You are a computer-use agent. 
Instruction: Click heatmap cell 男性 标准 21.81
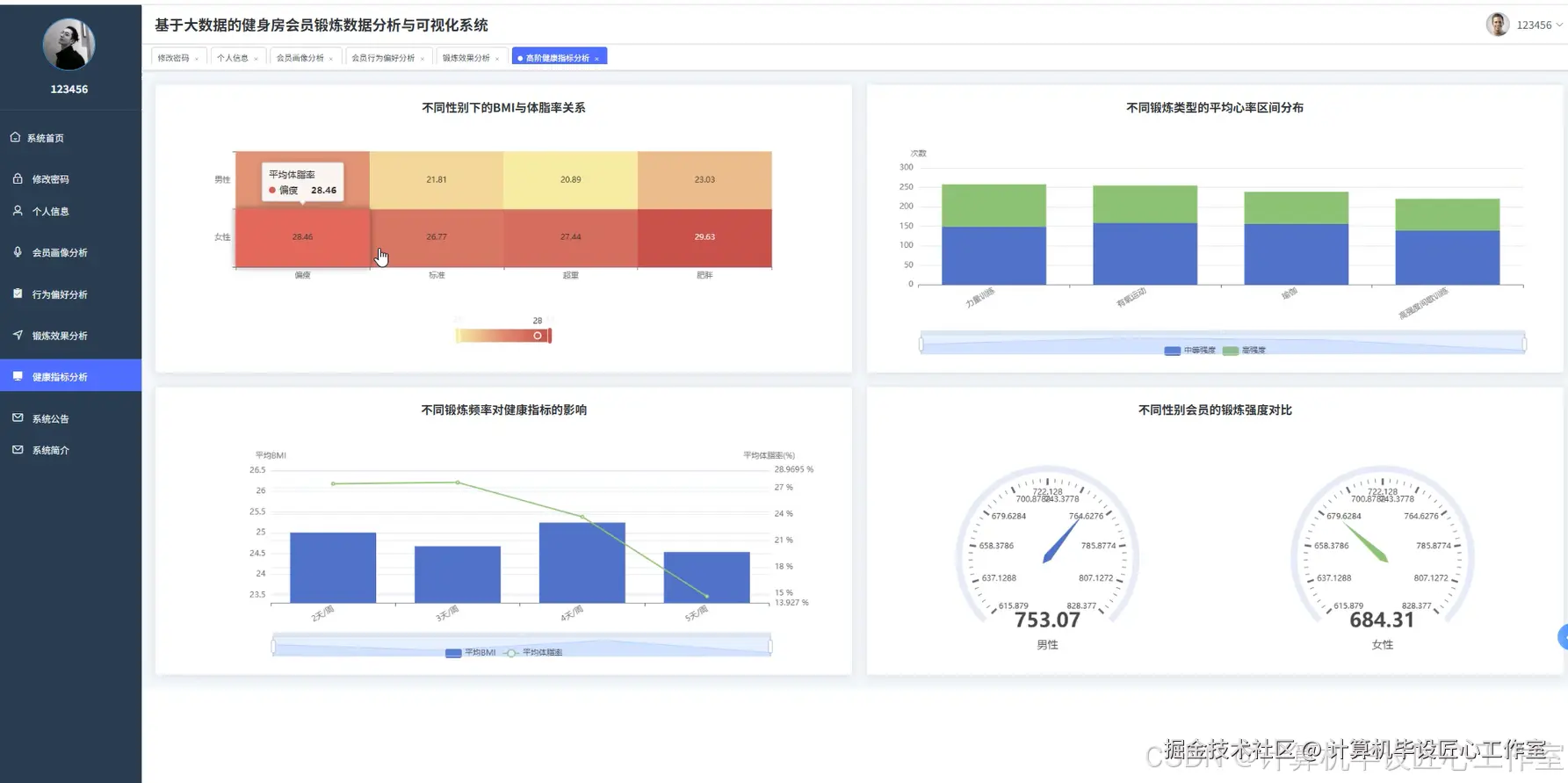point(437,180)
